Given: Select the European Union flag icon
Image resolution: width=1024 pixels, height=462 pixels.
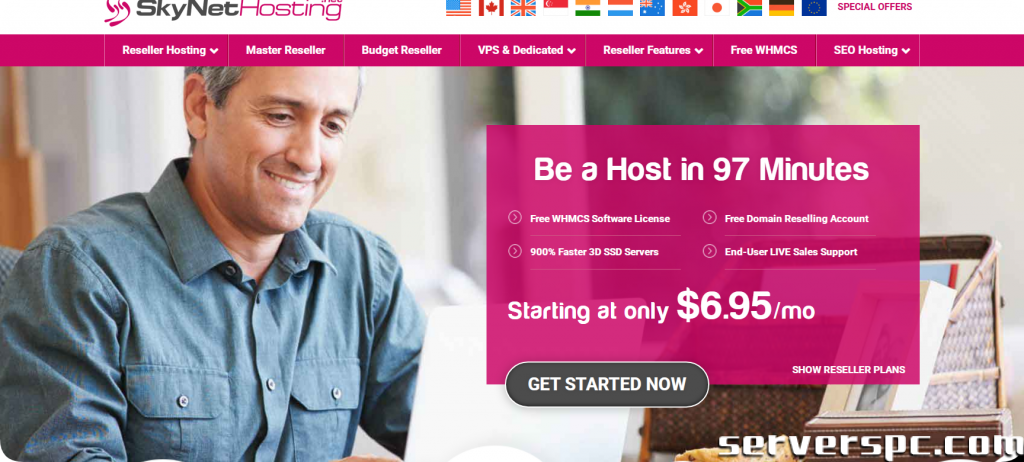Looking at the screenshot, I should 814,7.
